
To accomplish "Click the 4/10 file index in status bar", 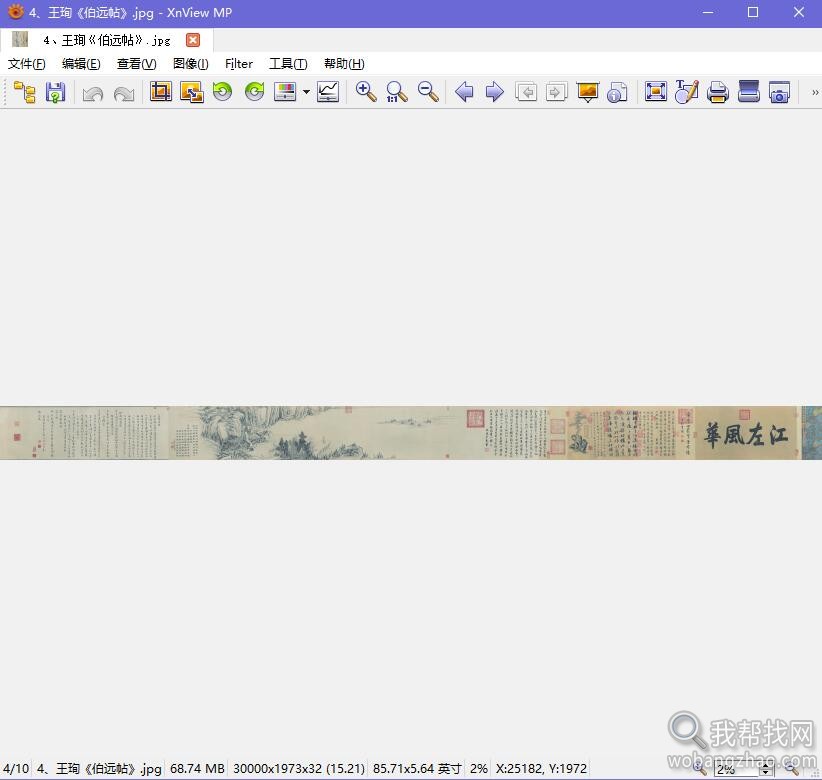I will (16, 768).
